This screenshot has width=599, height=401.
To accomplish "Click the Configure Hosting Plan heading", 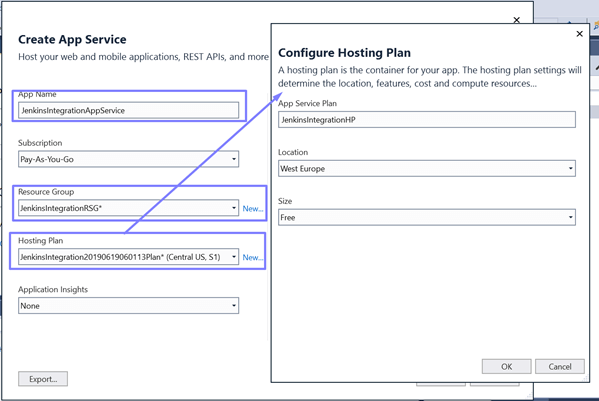I will click(344, 53).
